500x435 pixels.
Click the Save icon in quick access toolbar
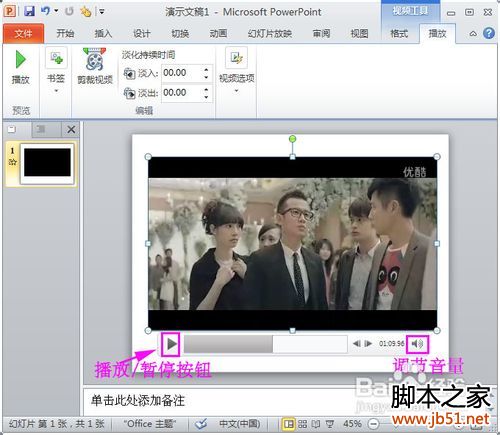30,11
